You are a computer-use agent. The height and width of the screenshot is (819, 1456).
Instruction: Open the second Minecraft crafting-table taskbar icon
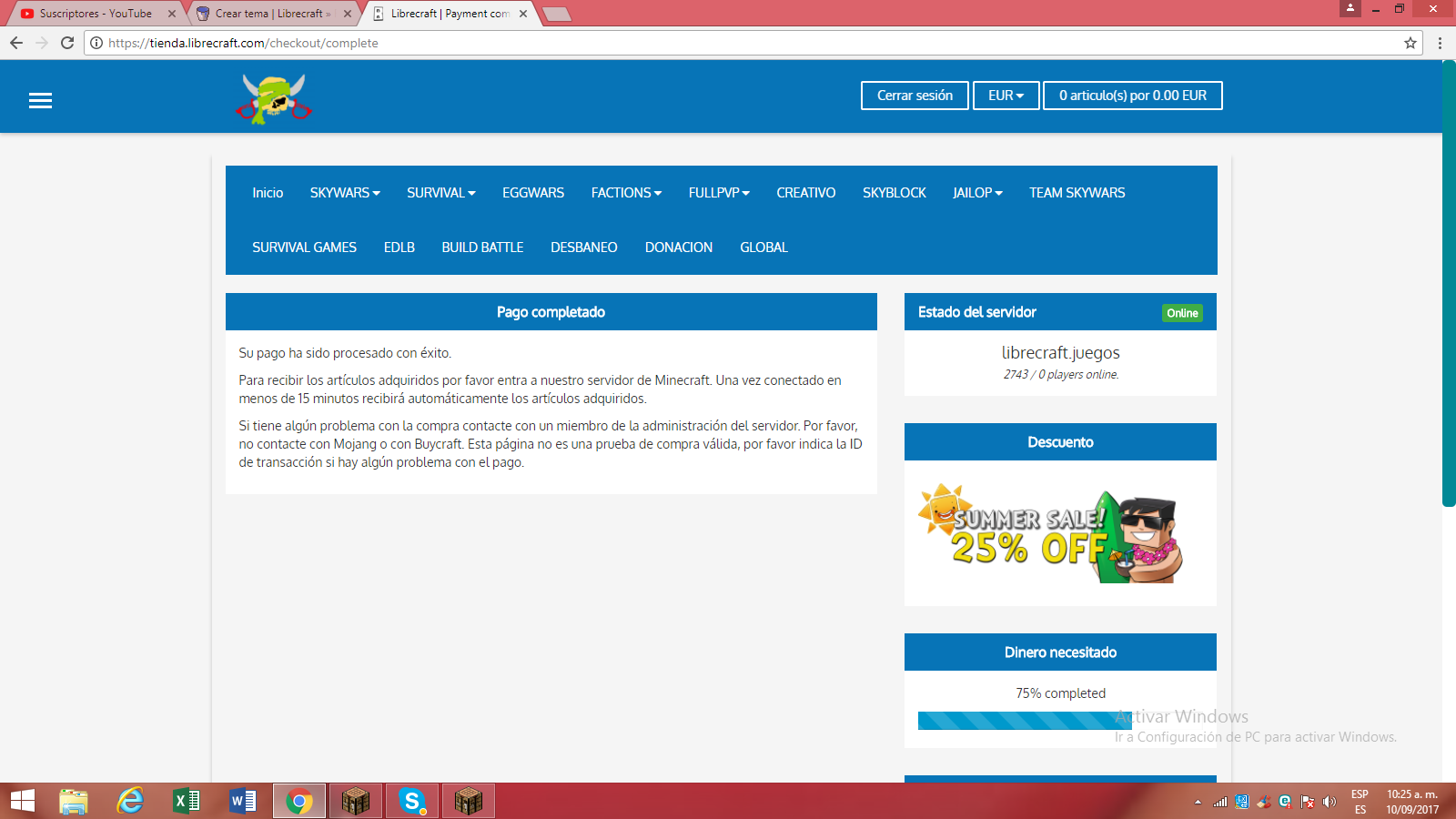click(469, 801)
